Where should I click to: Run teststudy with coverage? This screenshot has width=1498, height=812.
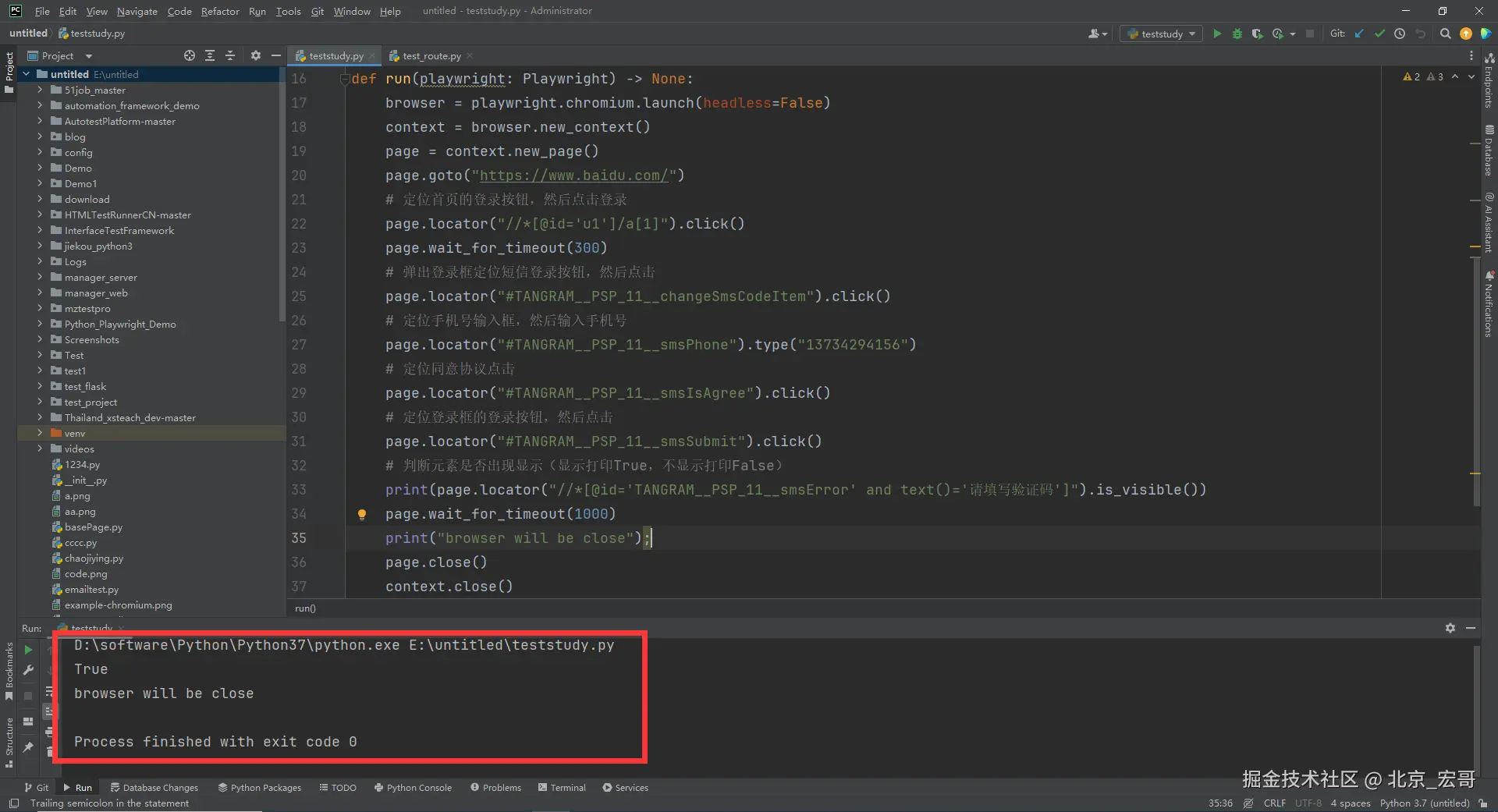click(x=1257, y=34)
